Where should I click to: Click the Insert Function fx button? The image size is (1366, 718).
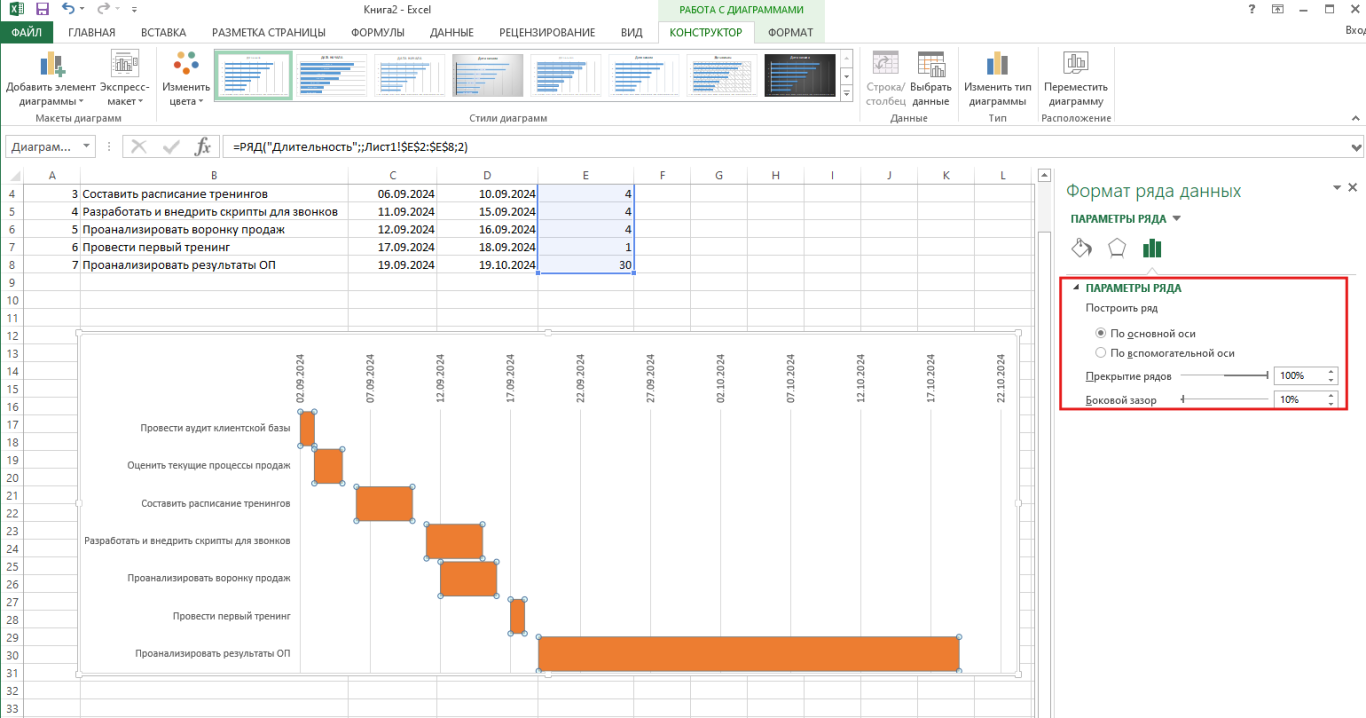[x=203, y=147]
